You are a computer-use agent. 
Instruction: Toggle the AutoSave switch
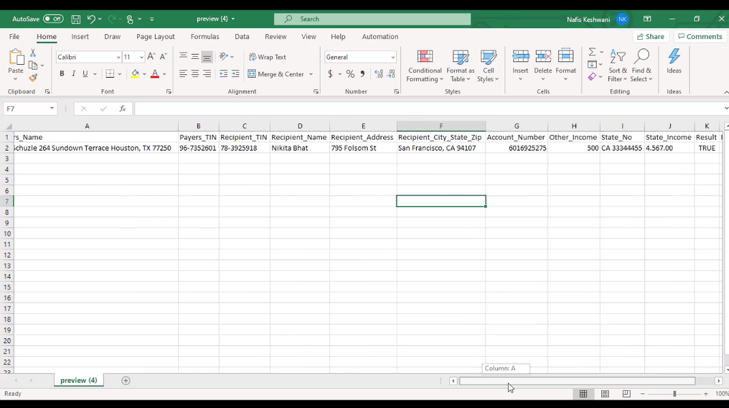pos(52,19)
